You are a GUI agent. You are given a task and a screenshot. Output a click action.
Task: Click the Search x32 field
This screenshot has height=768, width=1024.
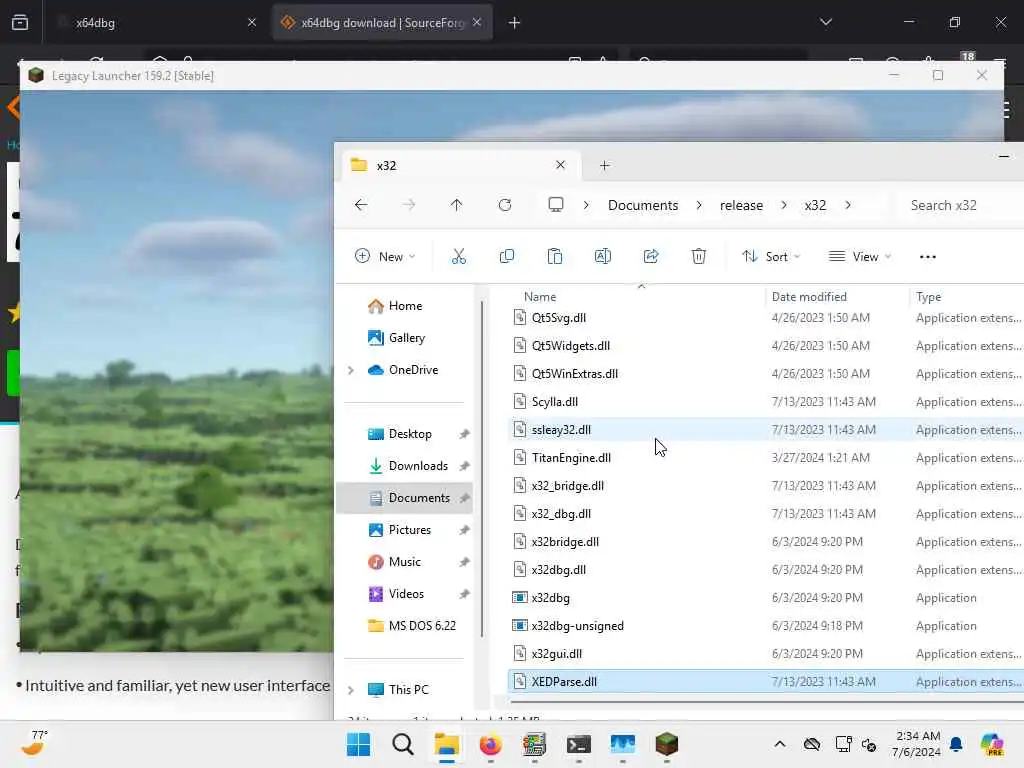click(960, 205)
